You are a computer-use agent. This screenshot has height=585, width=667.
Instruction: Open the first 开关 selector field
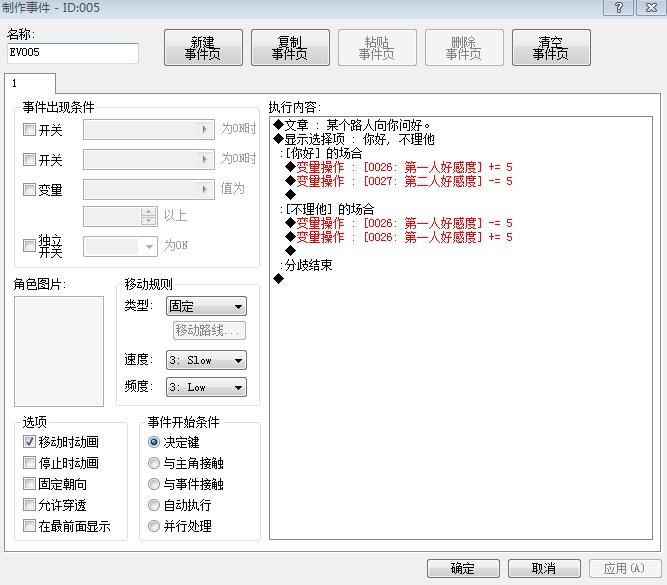click(149, 129)
